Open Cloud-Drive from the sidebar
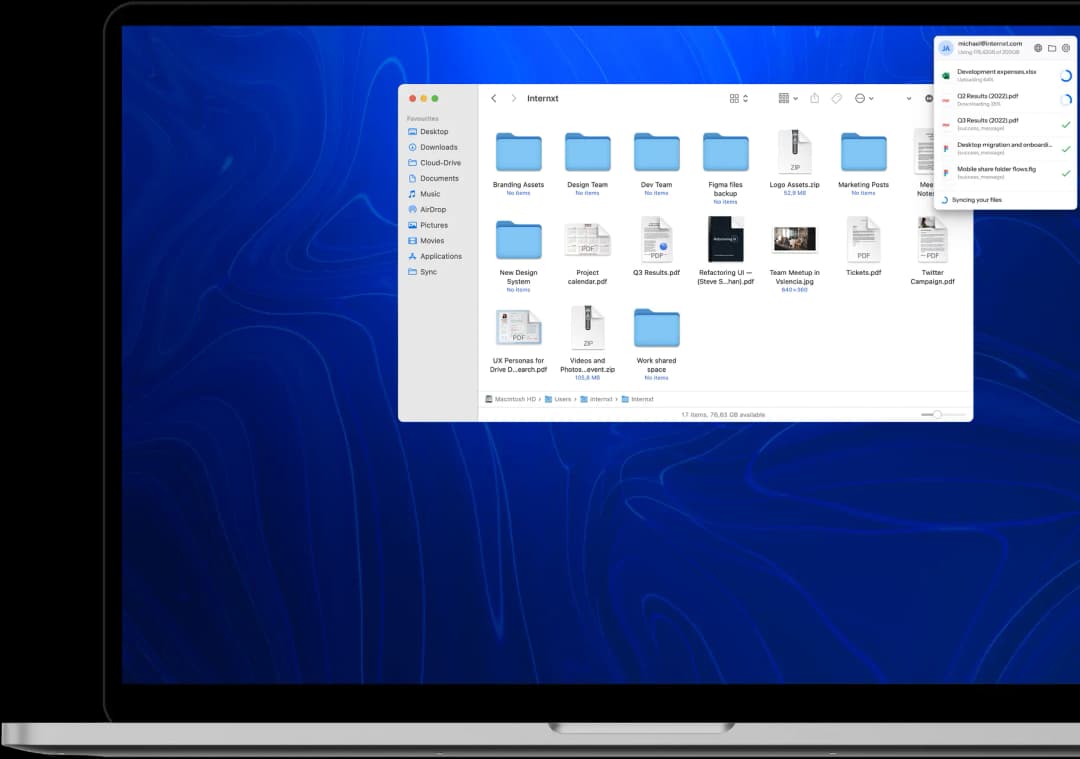The width and height of the screenshot is (1080, 759). [440, 163]
